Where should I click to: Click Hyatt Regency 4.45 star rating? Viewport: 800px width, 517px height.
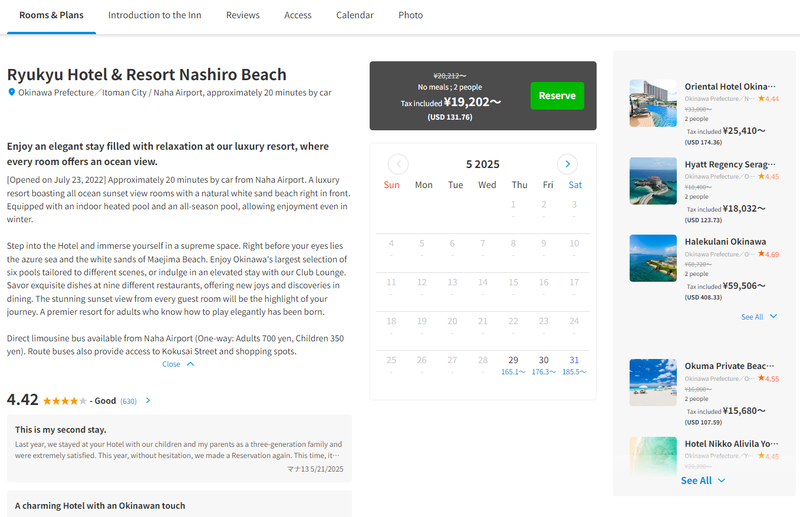click(768, 177)
